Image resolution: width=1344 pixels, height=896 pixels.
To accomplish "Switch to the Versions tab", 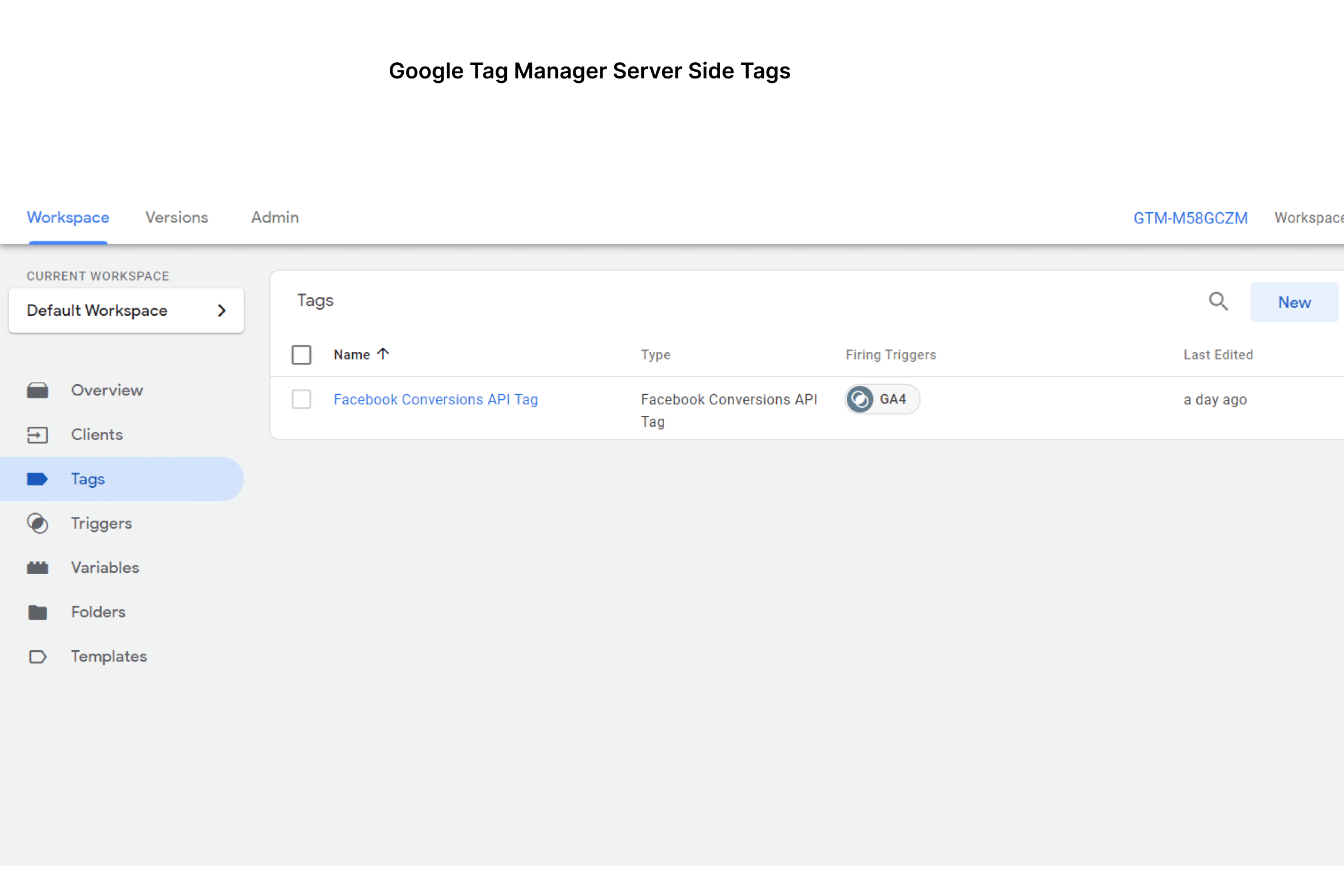I will click(176, 218).
